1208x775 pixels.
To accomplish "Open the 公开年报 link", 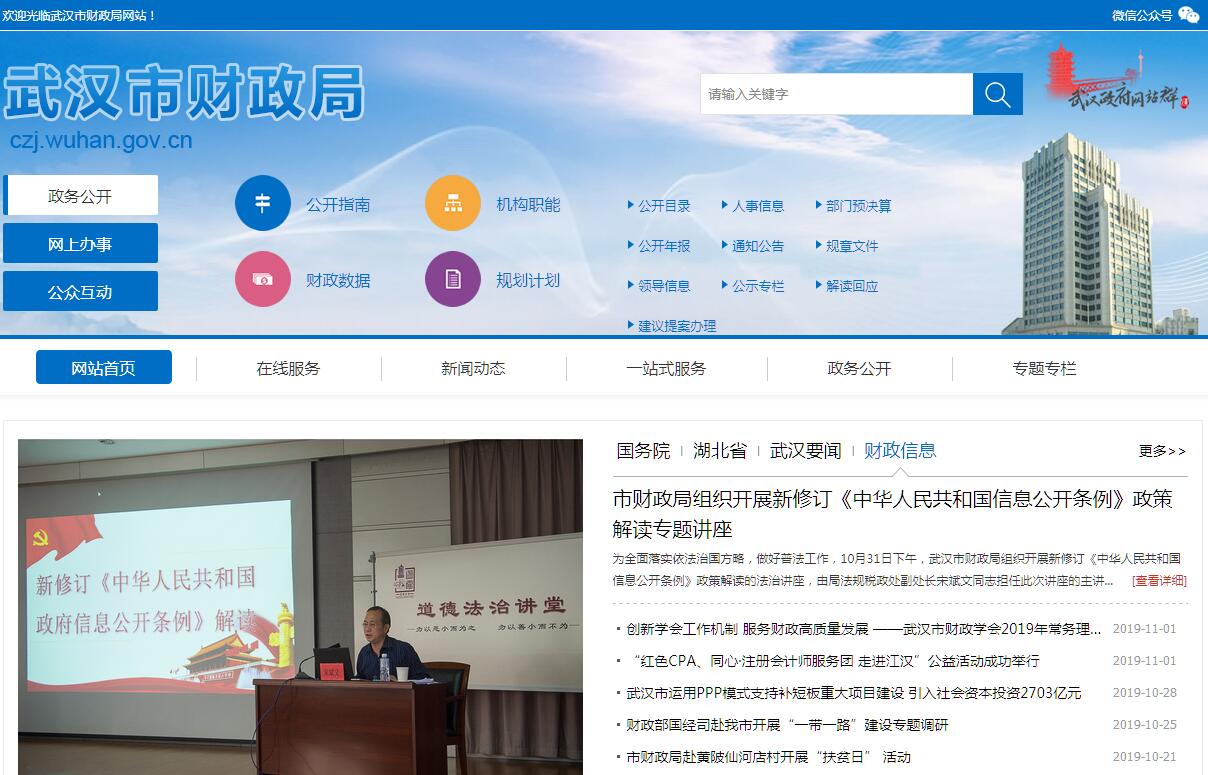I will 664,246.
